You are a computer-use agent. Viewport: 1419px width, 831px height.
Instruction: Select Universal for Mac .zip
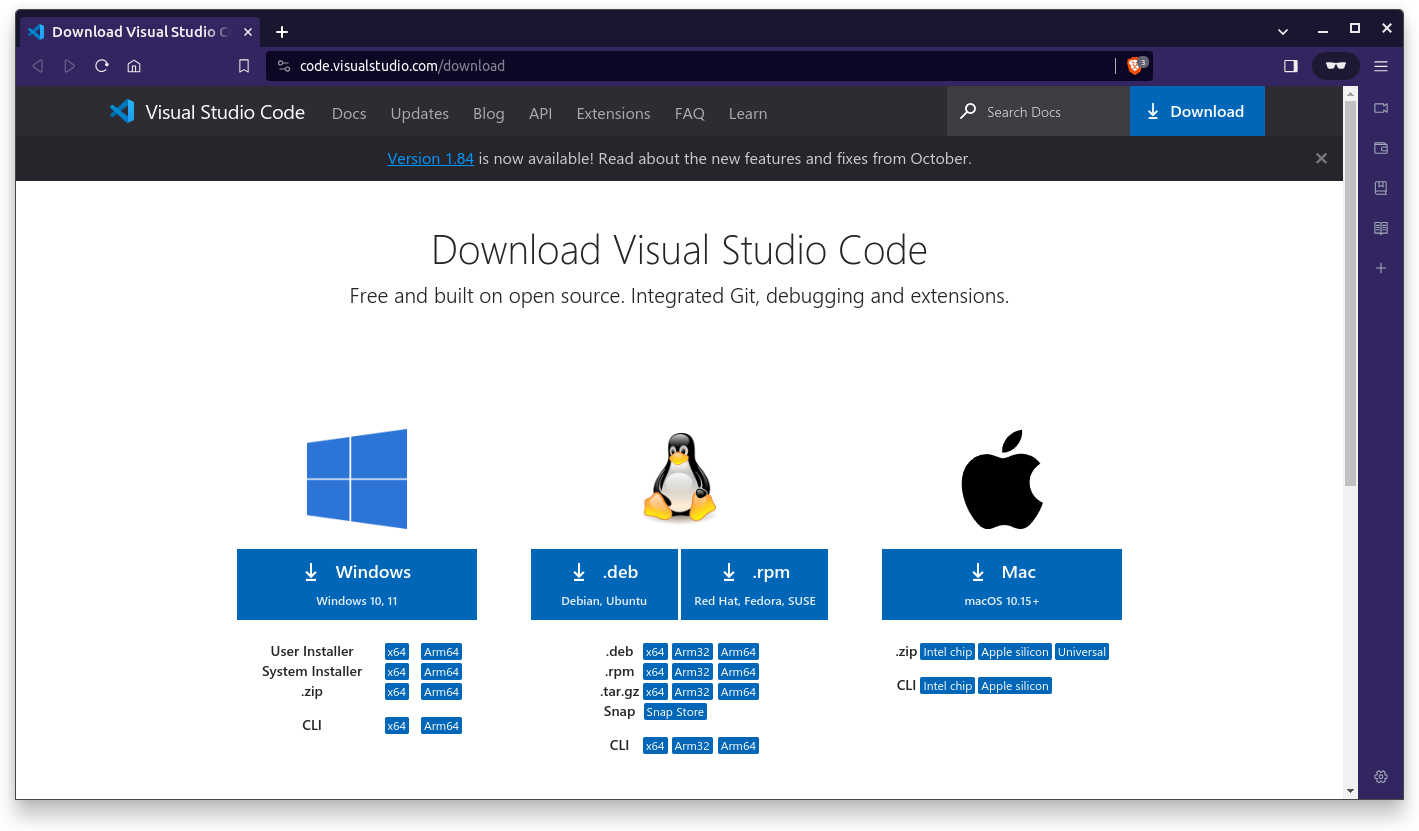point(1082,652)
